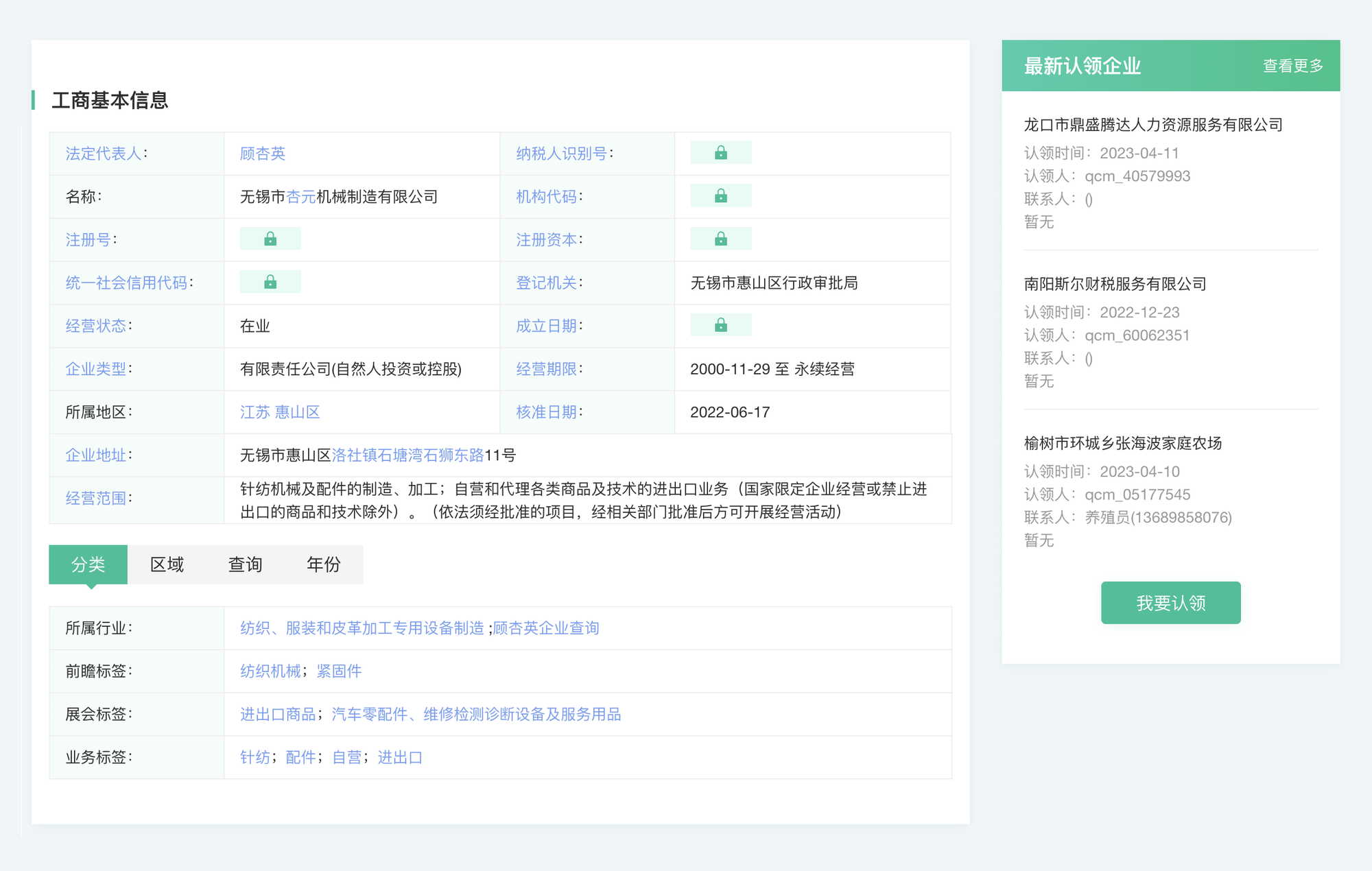The width and height of the screenshot is (1372, 871).
Task: Click the lock icon beside 统一社会信用代码
Action: pyautogui.click(x=270, y=283)
